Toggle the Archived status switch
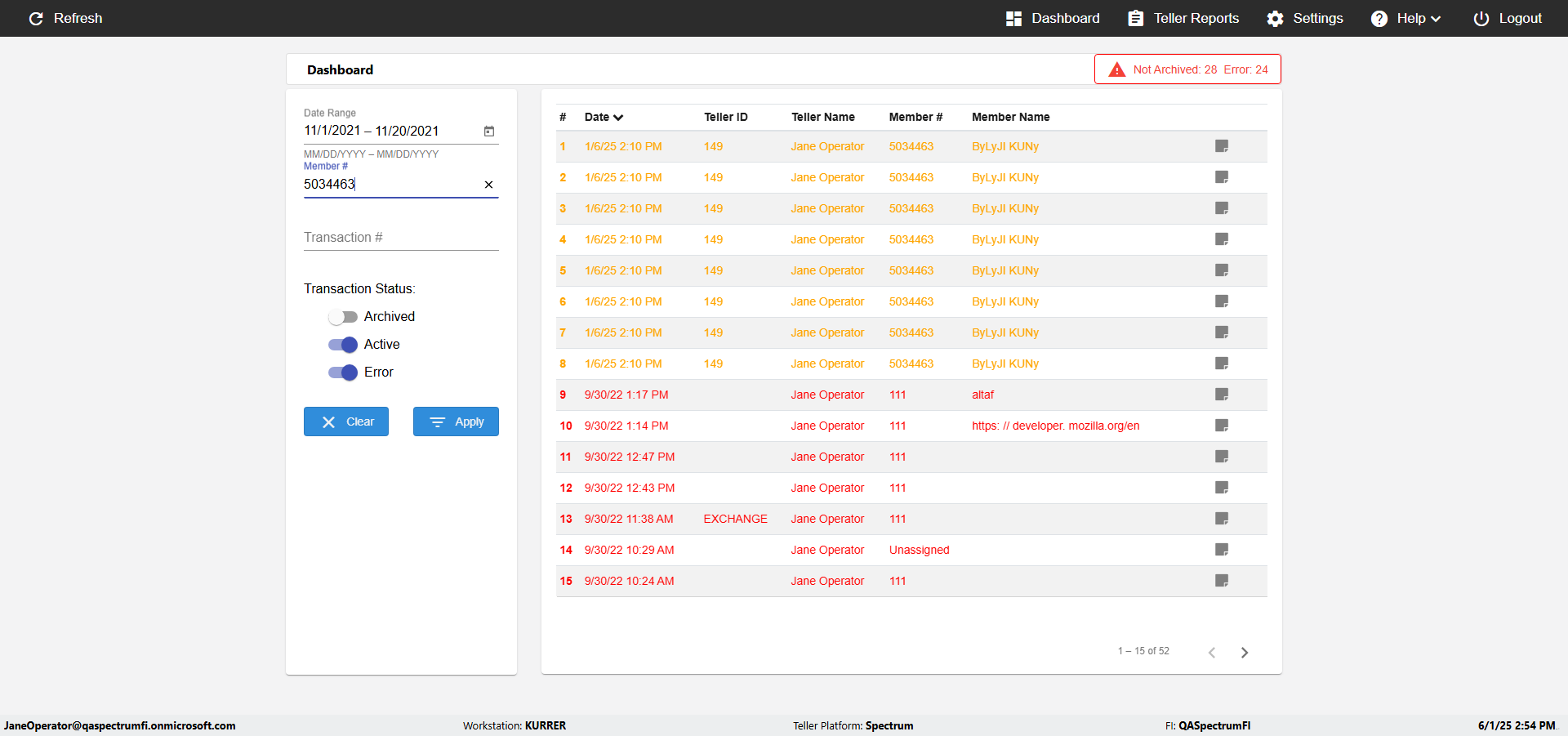 tap(343, 317)
